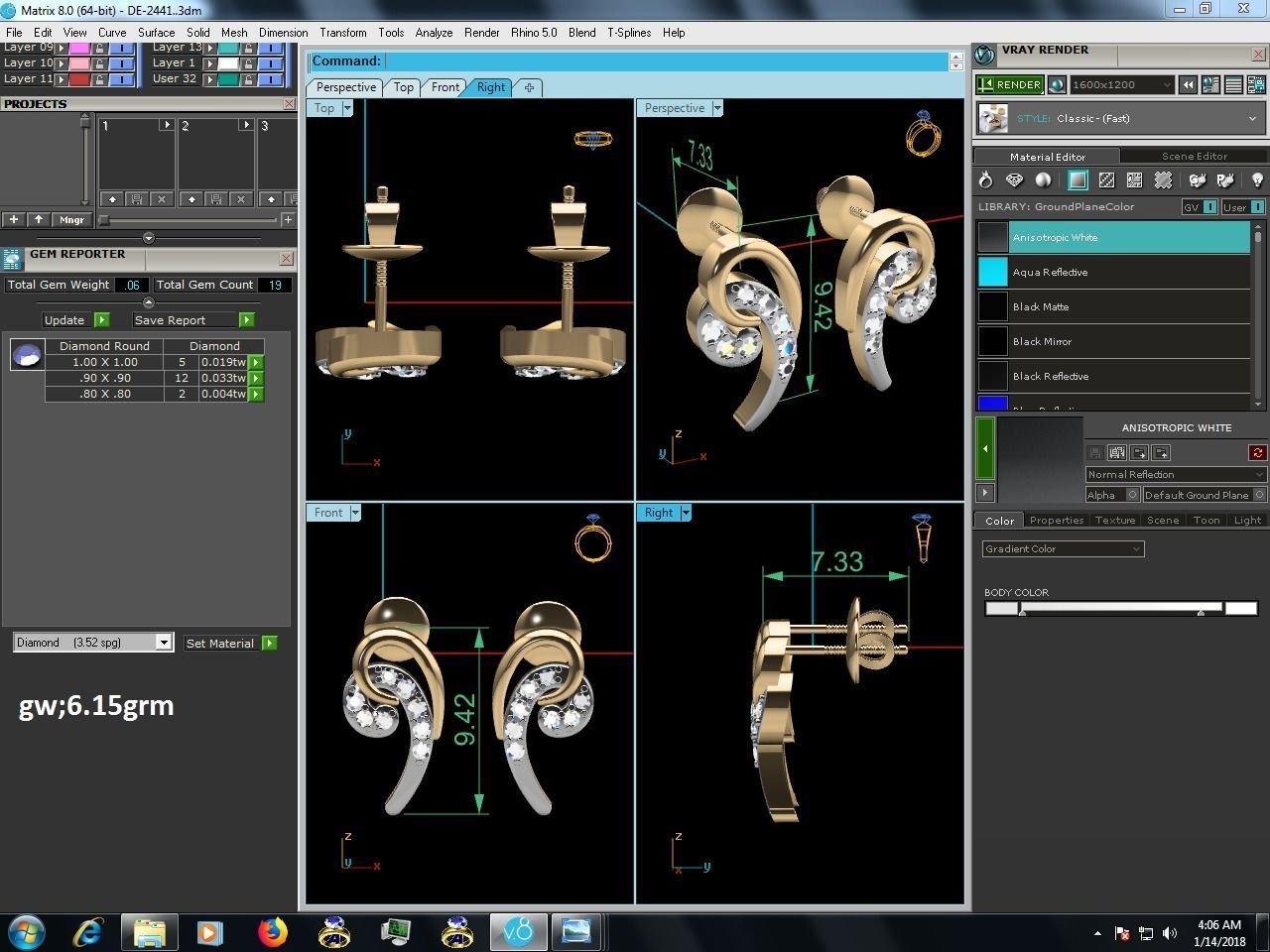
Task: Click the green RENDER button
Action: (x=1009, y=85)
